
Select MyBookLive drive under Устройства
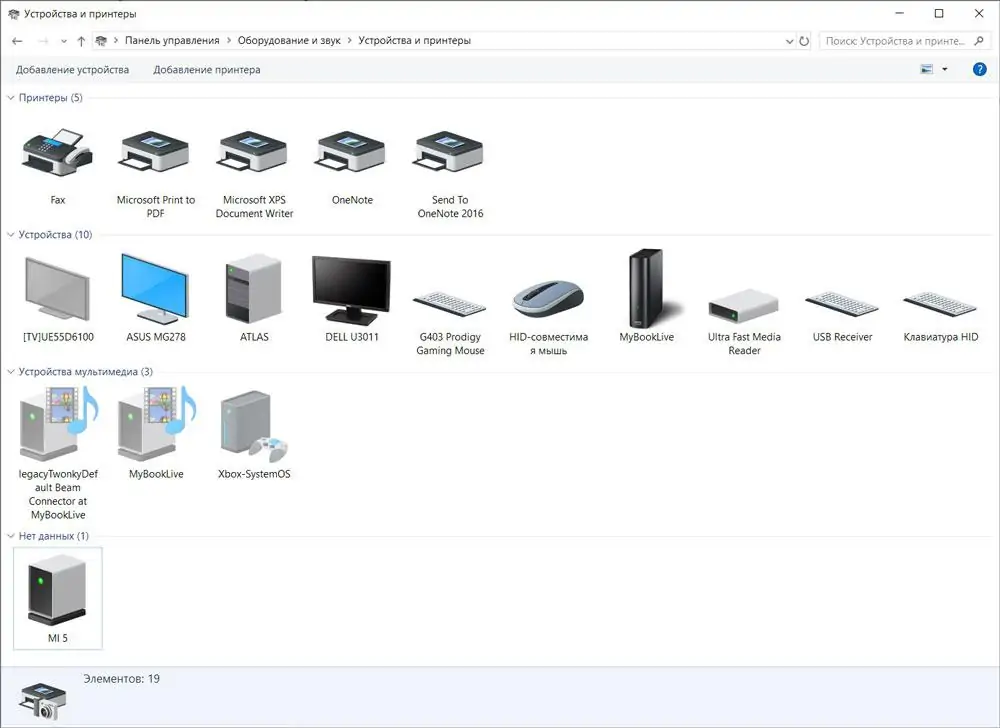(x=647, y=287)
